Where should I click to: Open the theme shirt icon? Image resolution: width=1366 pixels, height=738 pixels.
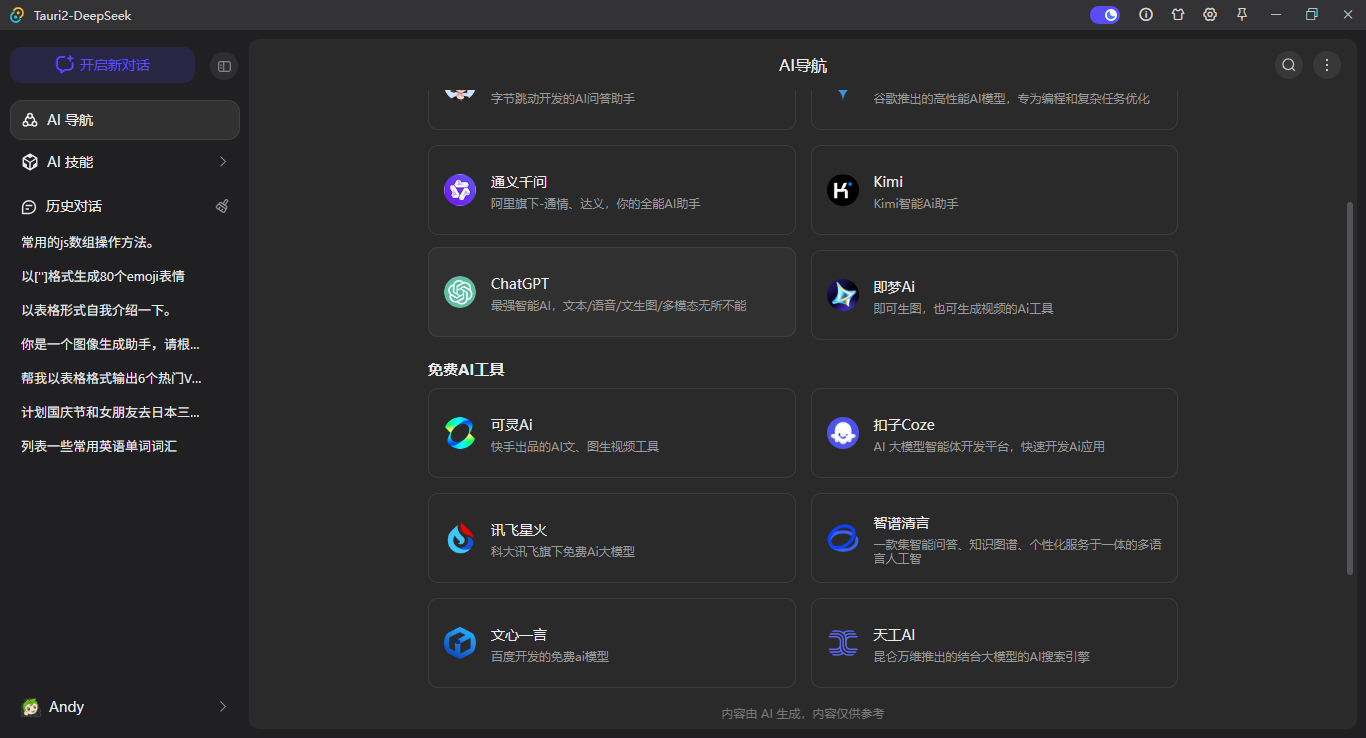point(1178,14)
